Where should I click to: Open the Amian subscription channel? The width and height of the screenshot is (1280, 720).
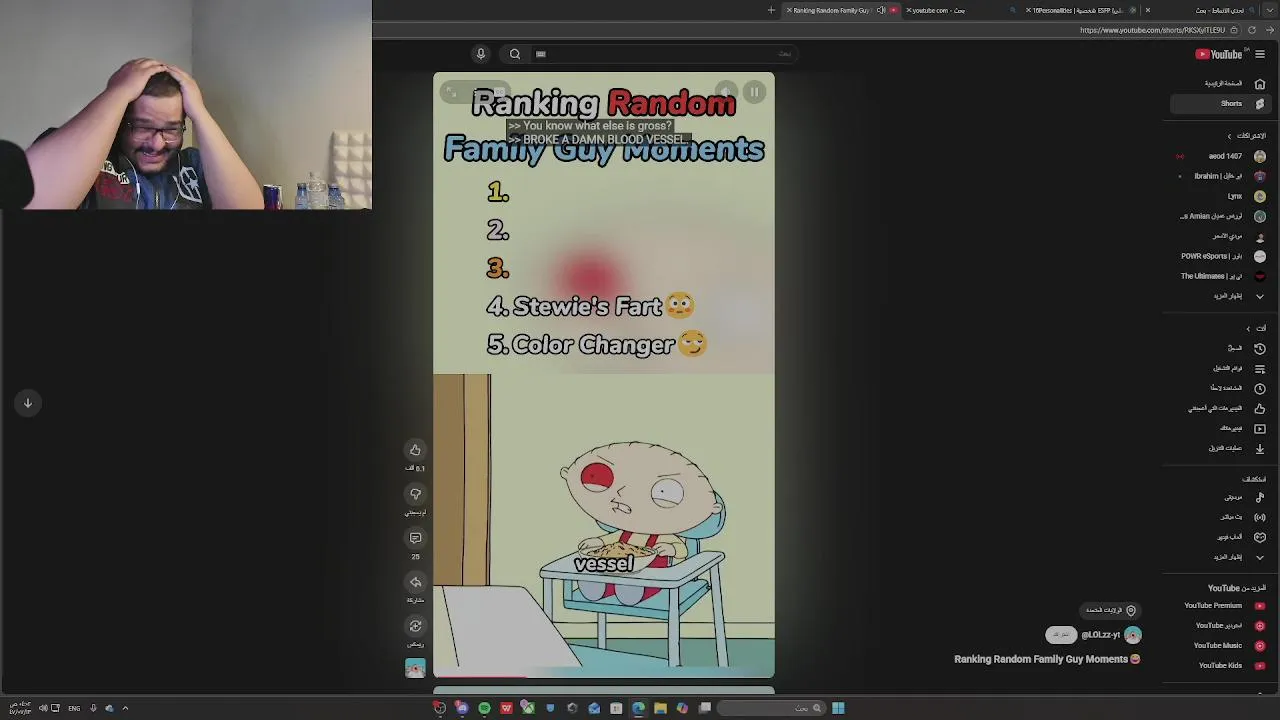[x=1222, y=216]
